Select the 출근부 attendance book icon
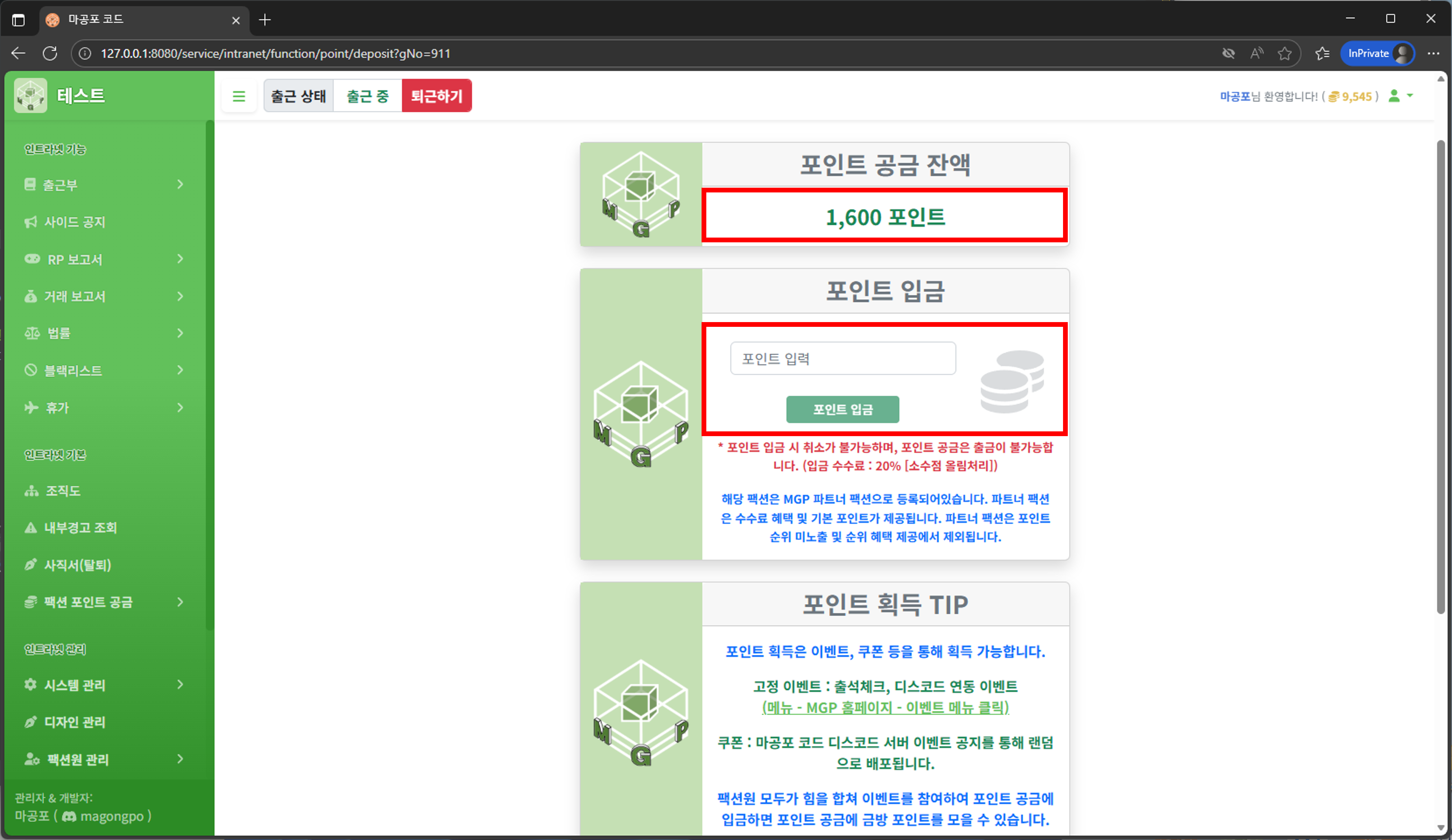Screen dimensions: 1452x840 pos(31,184)
